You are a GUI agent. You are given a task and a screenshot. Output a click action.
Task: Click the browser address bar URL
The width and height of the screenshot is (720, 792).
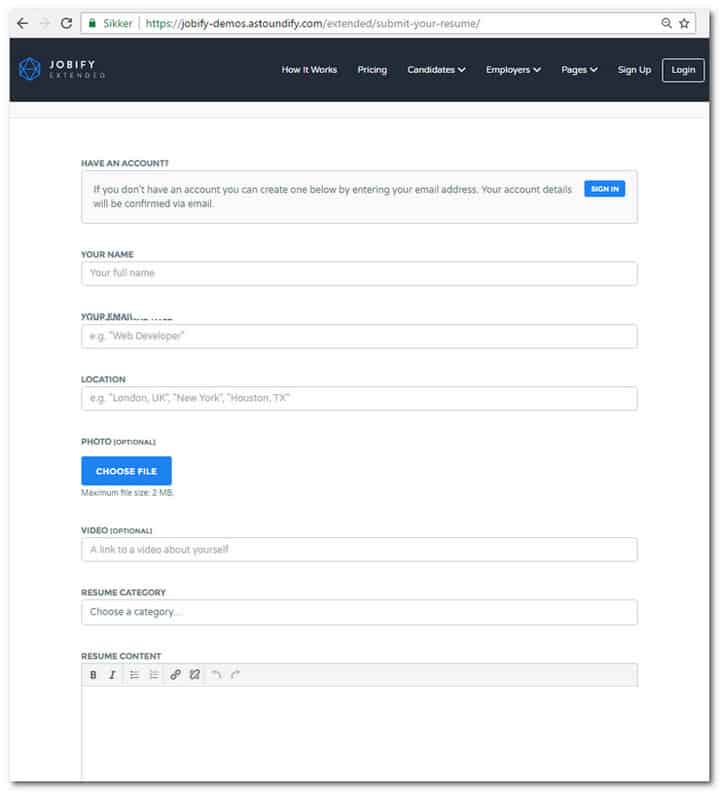[313, 23]
